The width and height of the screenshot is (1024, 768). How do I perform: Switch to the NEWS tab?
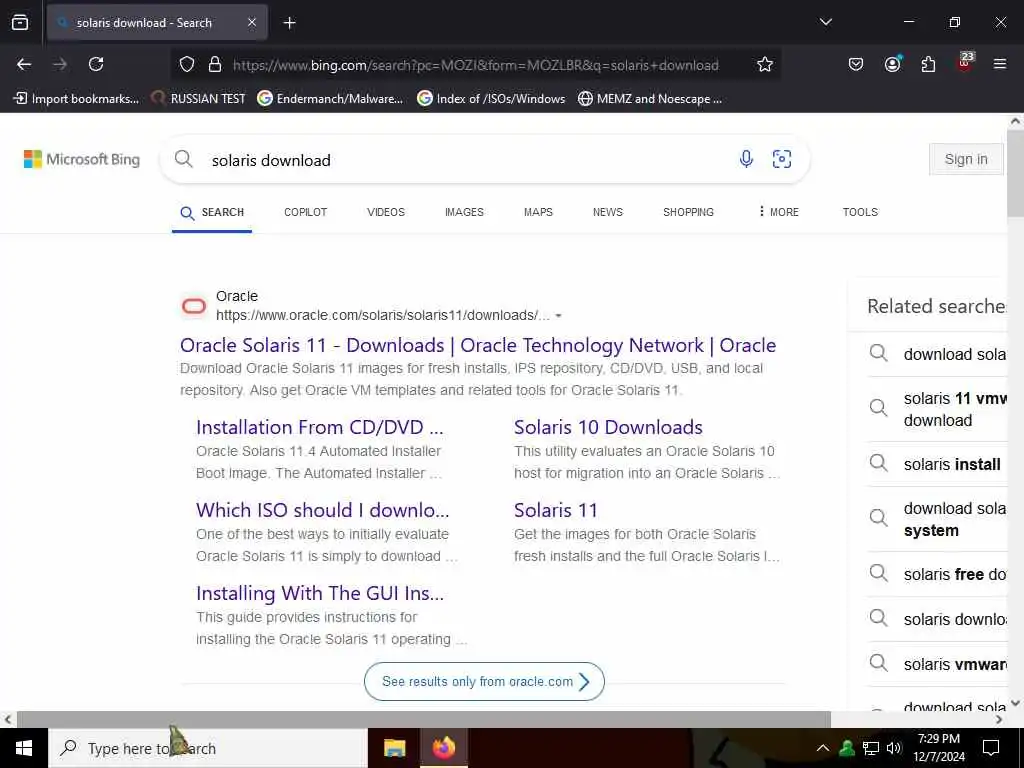608,212
